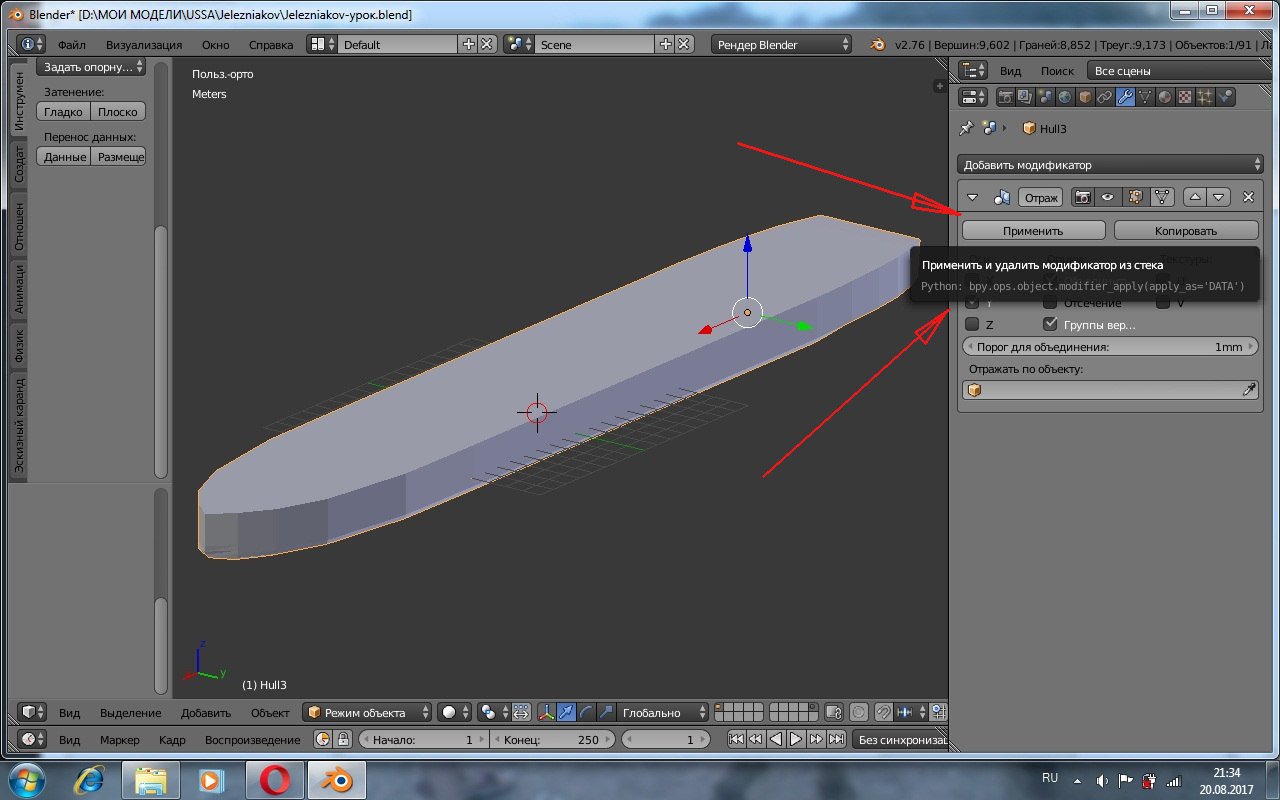Viewport: 1280px width, 800px height.
Task: Open the Добавить menu in viewport
Action: click(206, 713)
